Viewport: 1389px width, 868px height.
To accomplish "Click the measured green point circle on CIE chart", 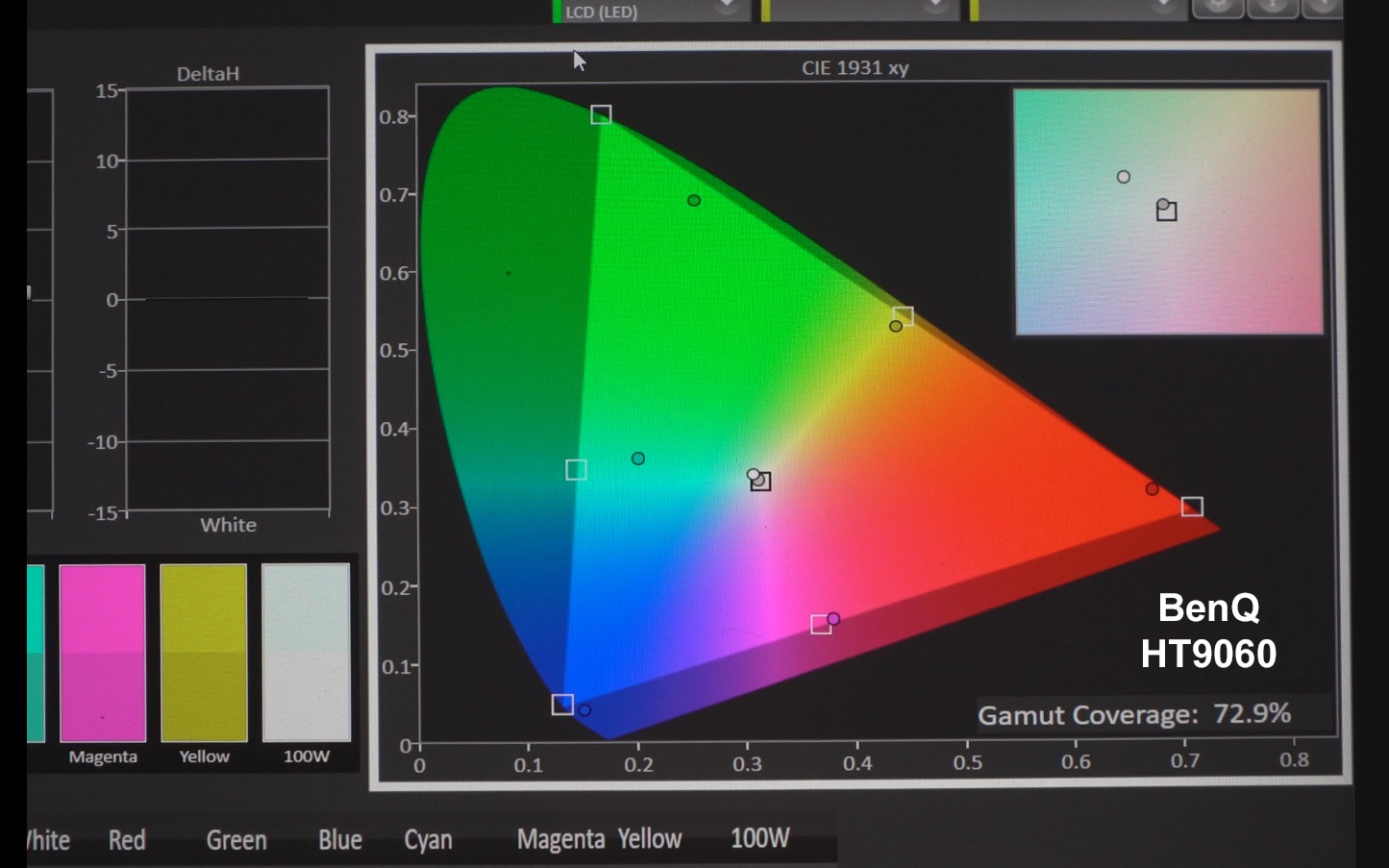I will [x=694, y=201].
